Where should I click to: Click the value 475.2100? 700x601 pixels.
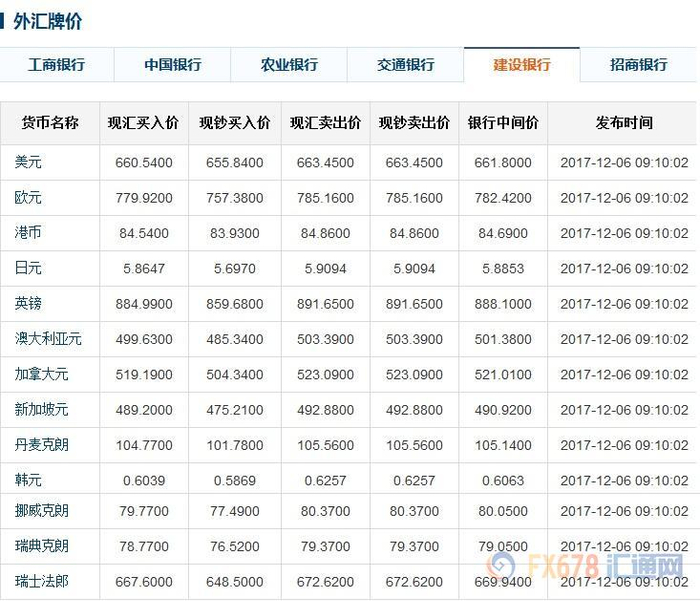[x=235, y=410]
